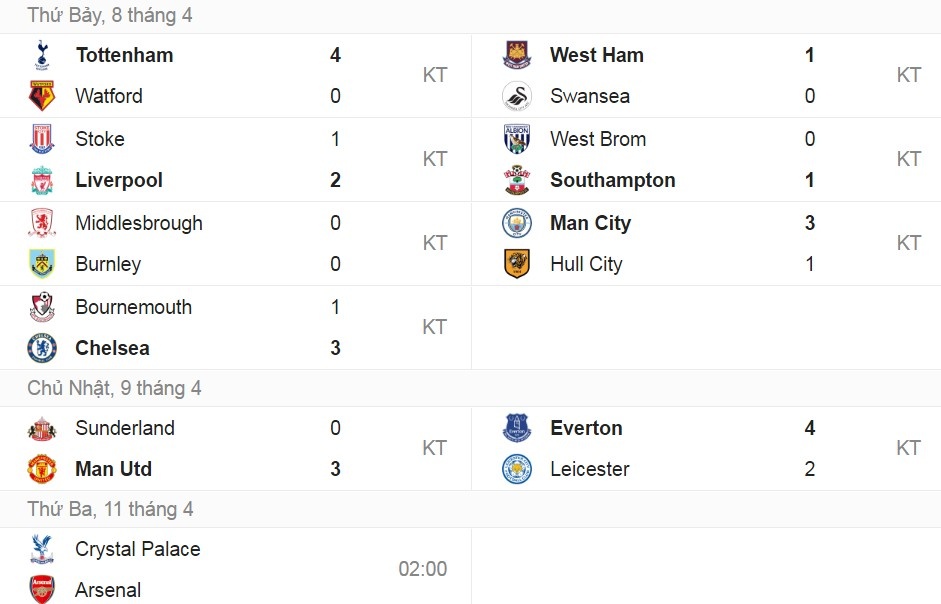The width and height of the screenshot is (941, 604).
Task: Click the 02:00 kickoff time text
Action: click(x=423, y=569)
